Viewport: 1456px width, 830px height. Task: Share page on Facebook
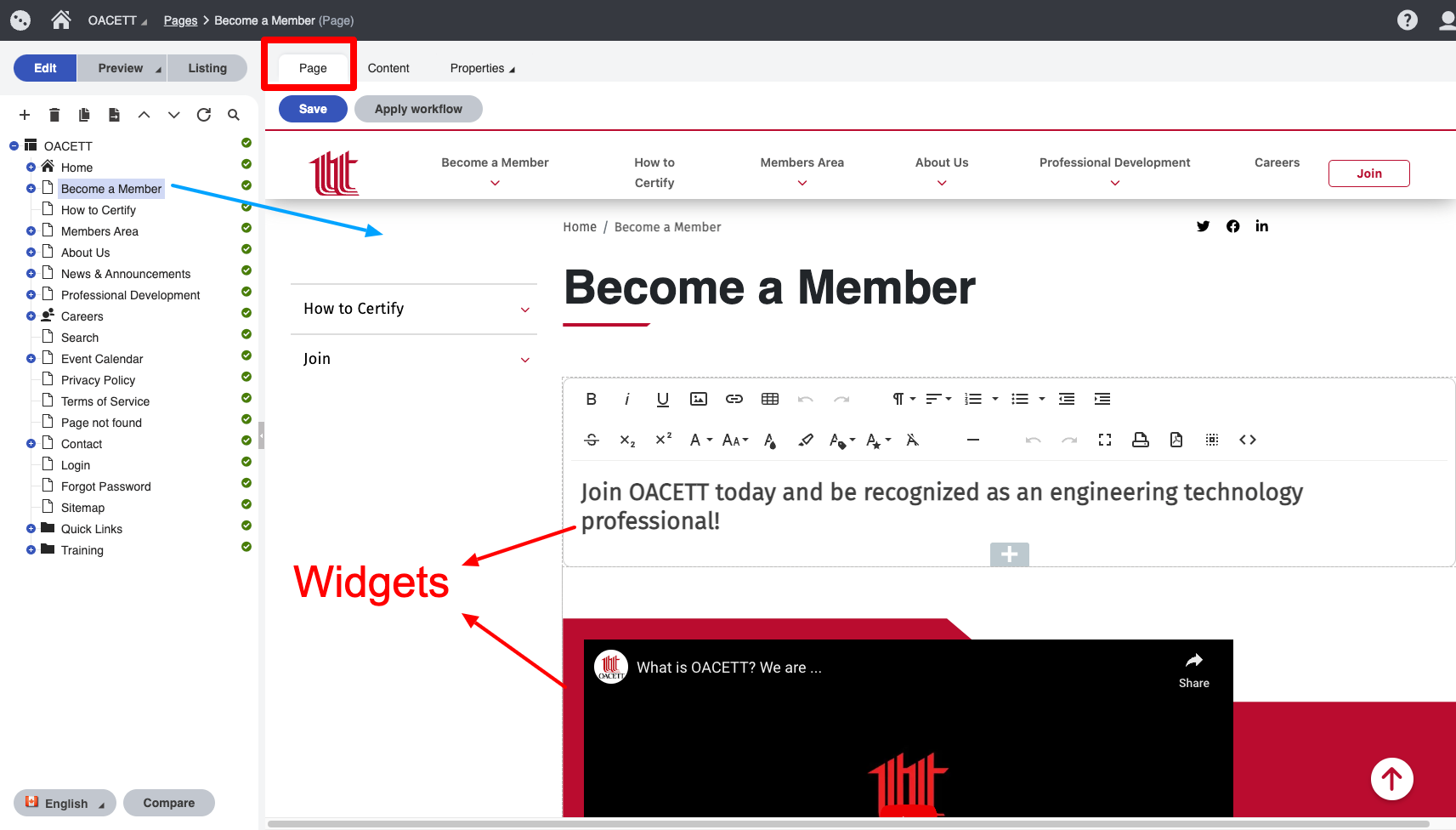click(1232, 226)
